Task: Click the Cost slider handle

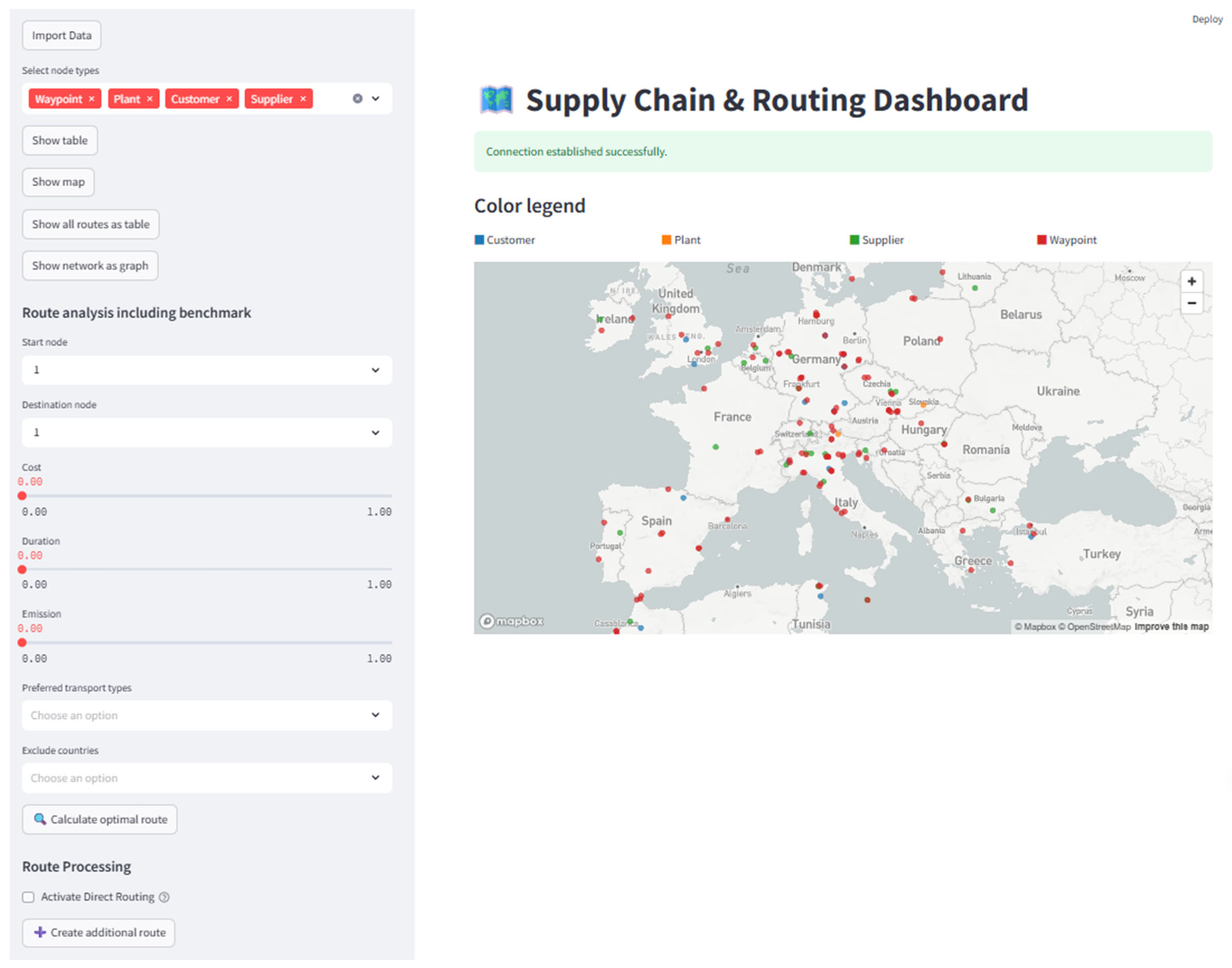Action: tap(22, 496)
